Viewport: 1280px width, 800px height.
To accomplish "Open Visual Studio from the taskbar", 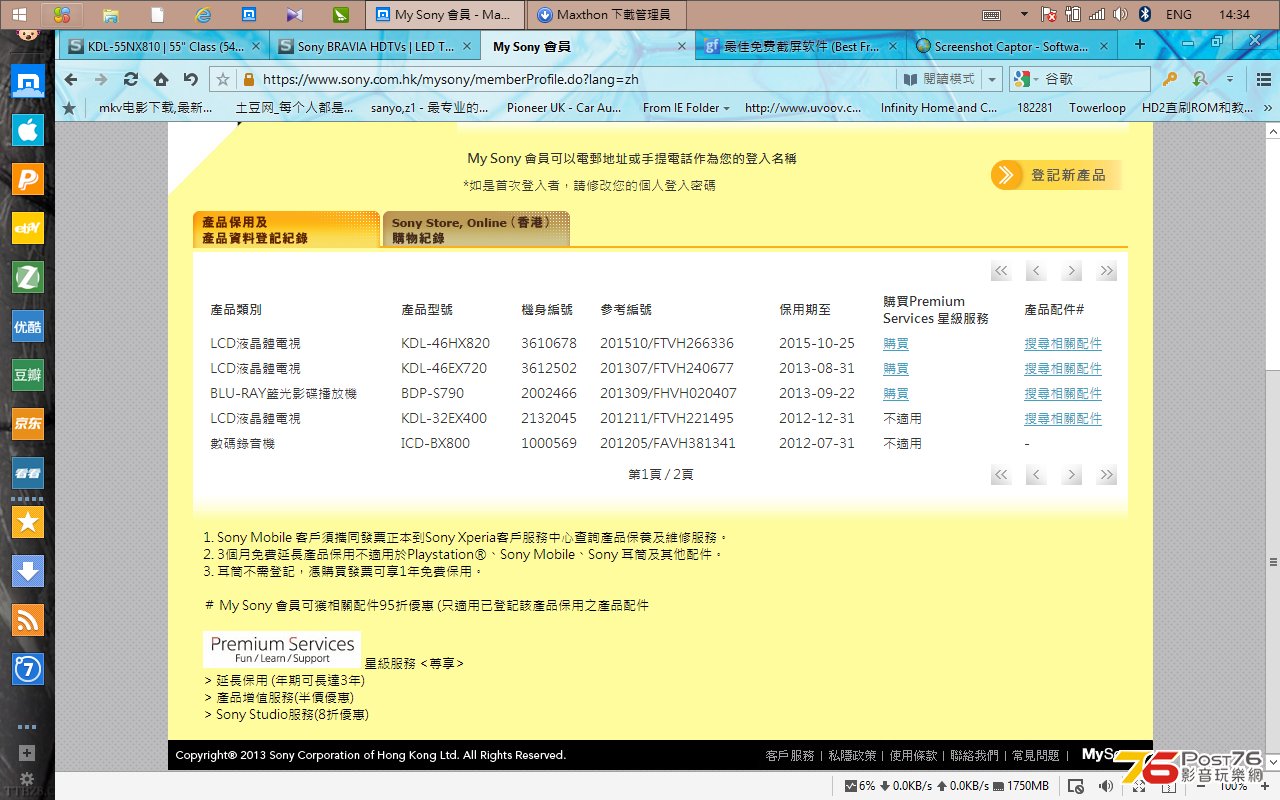I will click(294, 15).
